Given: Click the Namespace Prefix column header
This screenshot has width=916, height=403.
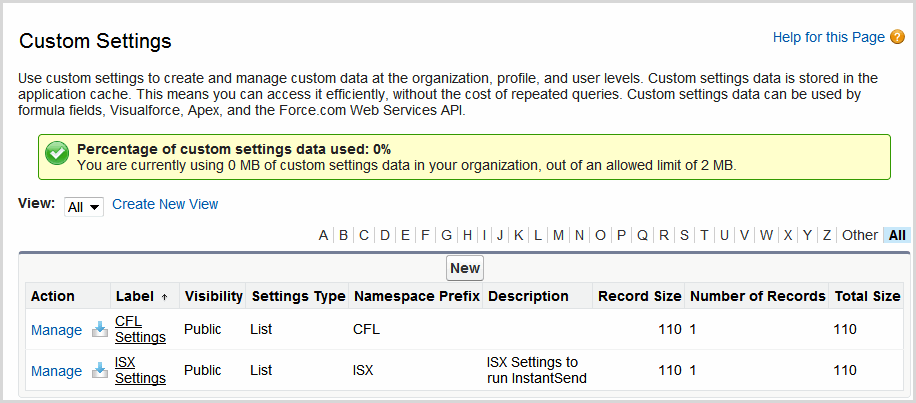Looking at the screenshot, I should (416, 296).
